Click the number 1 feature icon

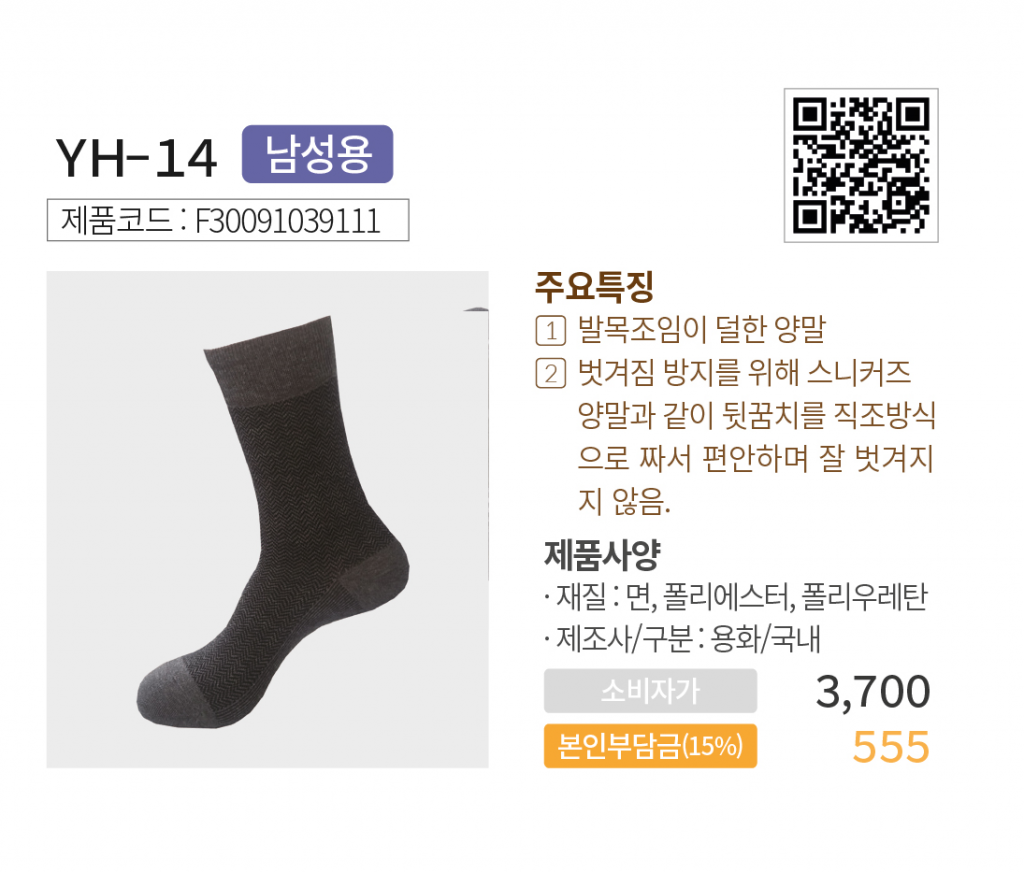pos(551,330)
